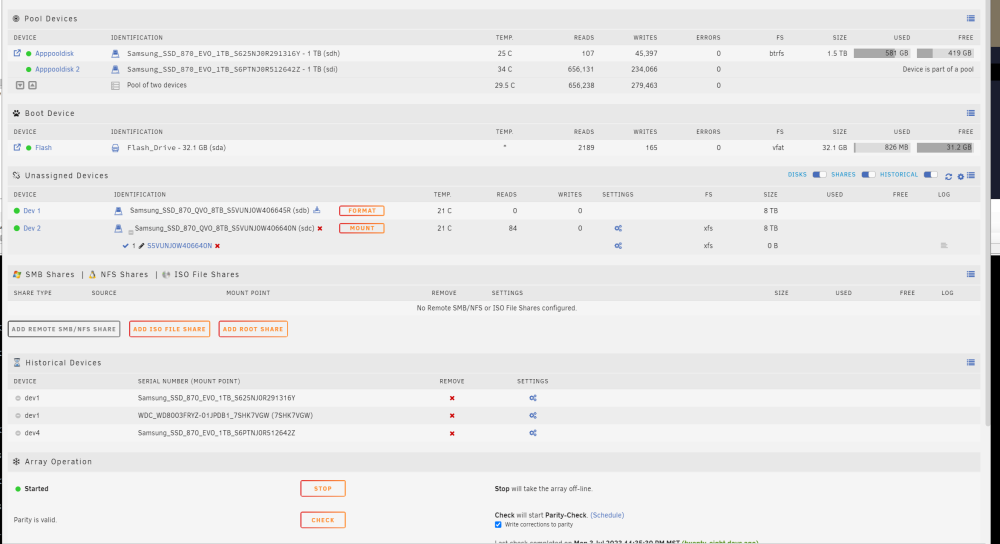1000x544 pixels.
Task: Toggle the HISTORICAL switch
Action: (930, 175)
